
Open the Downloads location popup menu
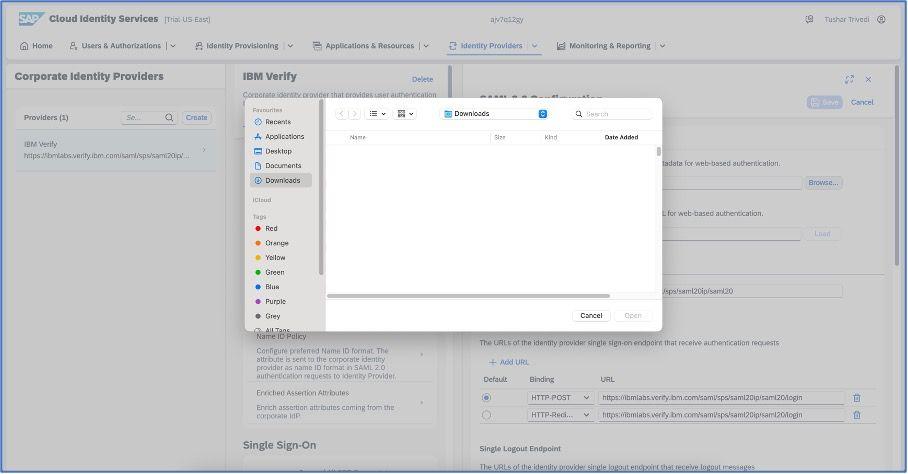pos(495,114)
